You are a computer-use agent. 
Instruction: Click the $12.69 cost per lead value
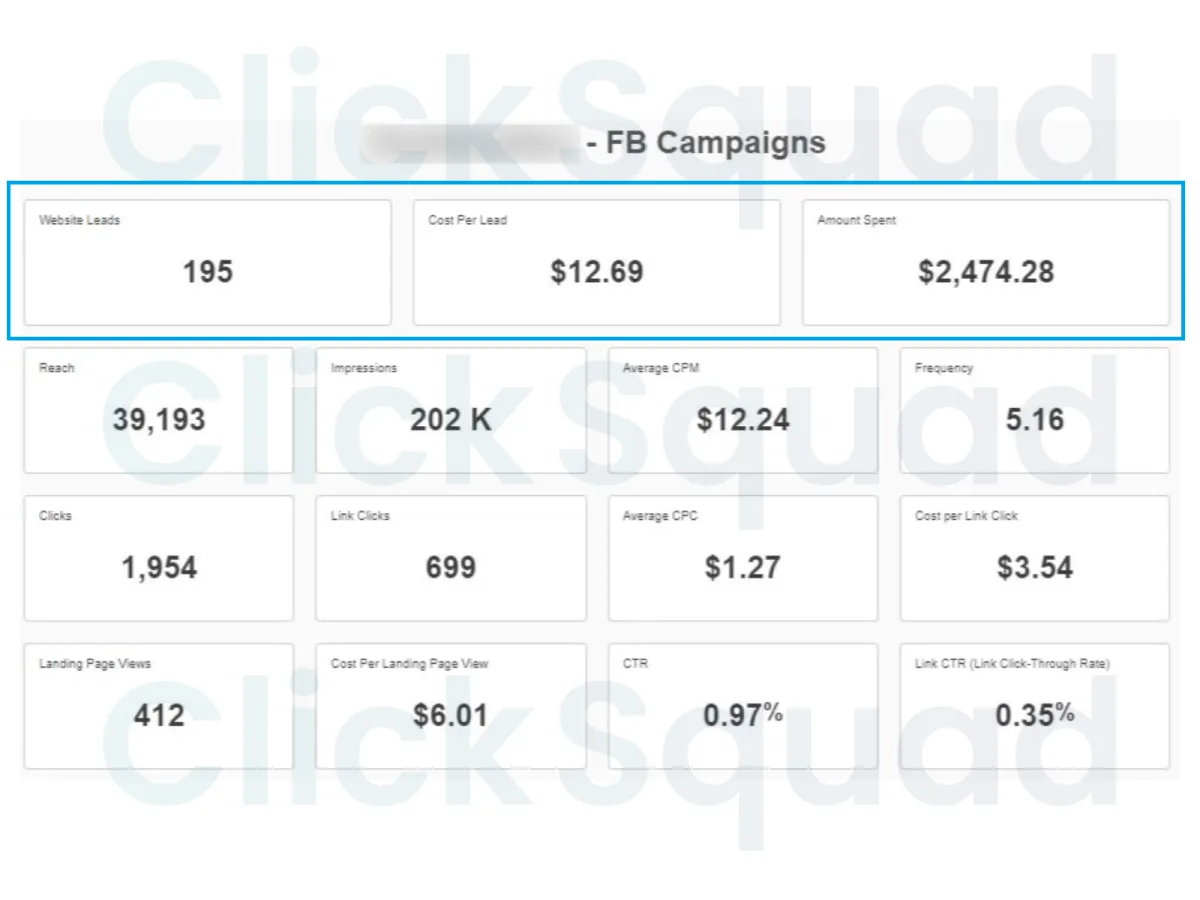point(597,272)
